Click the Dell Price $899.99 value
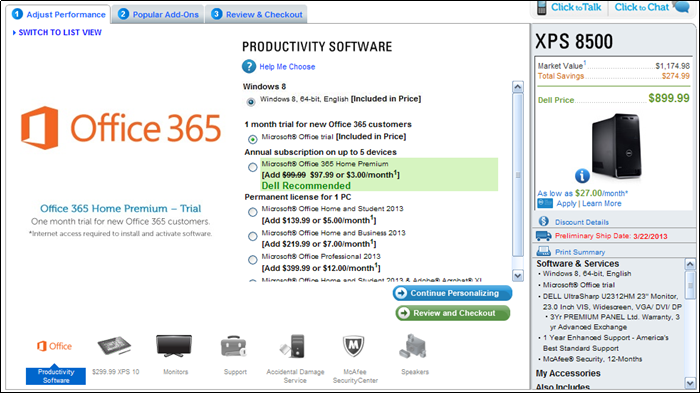Screen dimensions: 700x393 tap(669, 98)
